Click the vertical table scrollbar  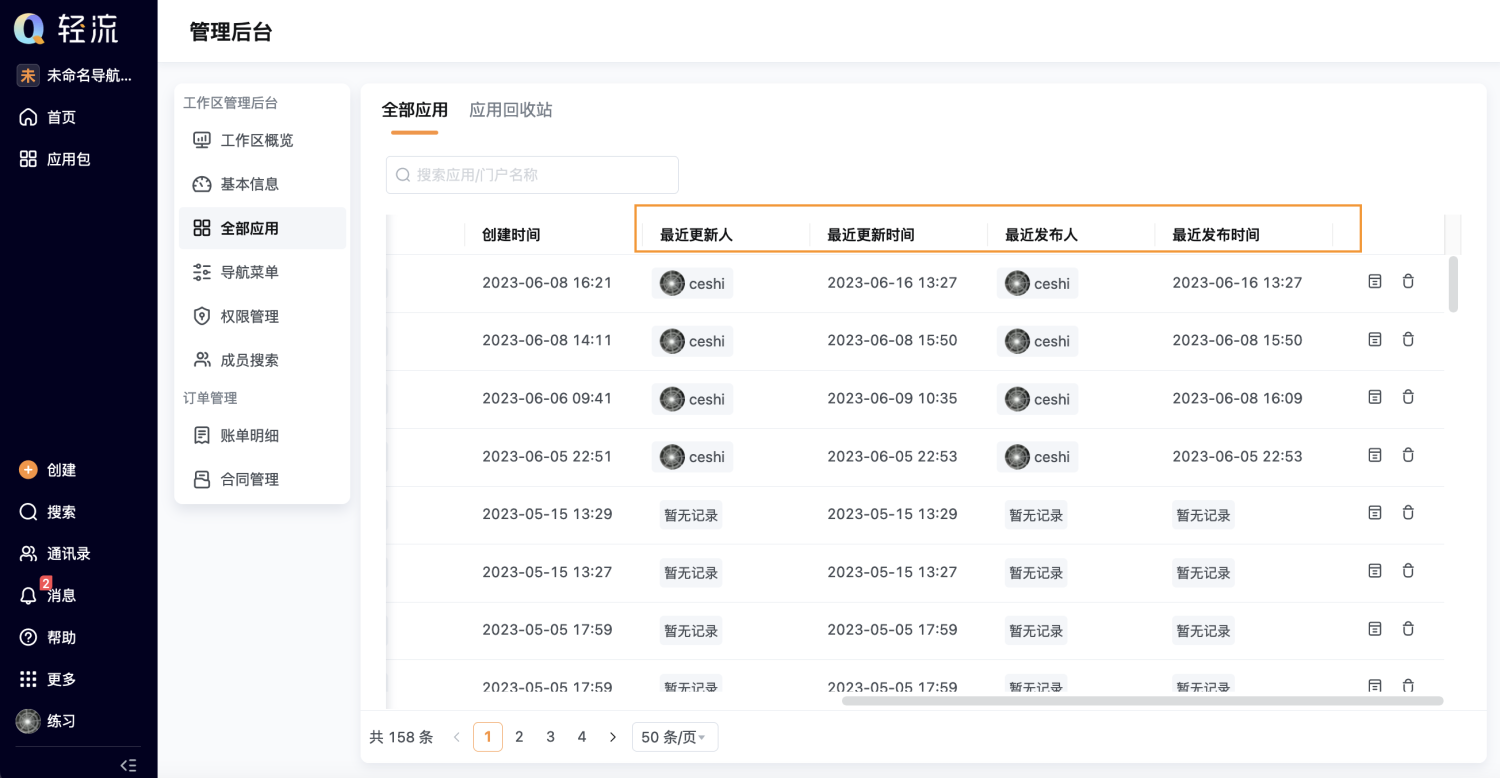coord(1454,284)
